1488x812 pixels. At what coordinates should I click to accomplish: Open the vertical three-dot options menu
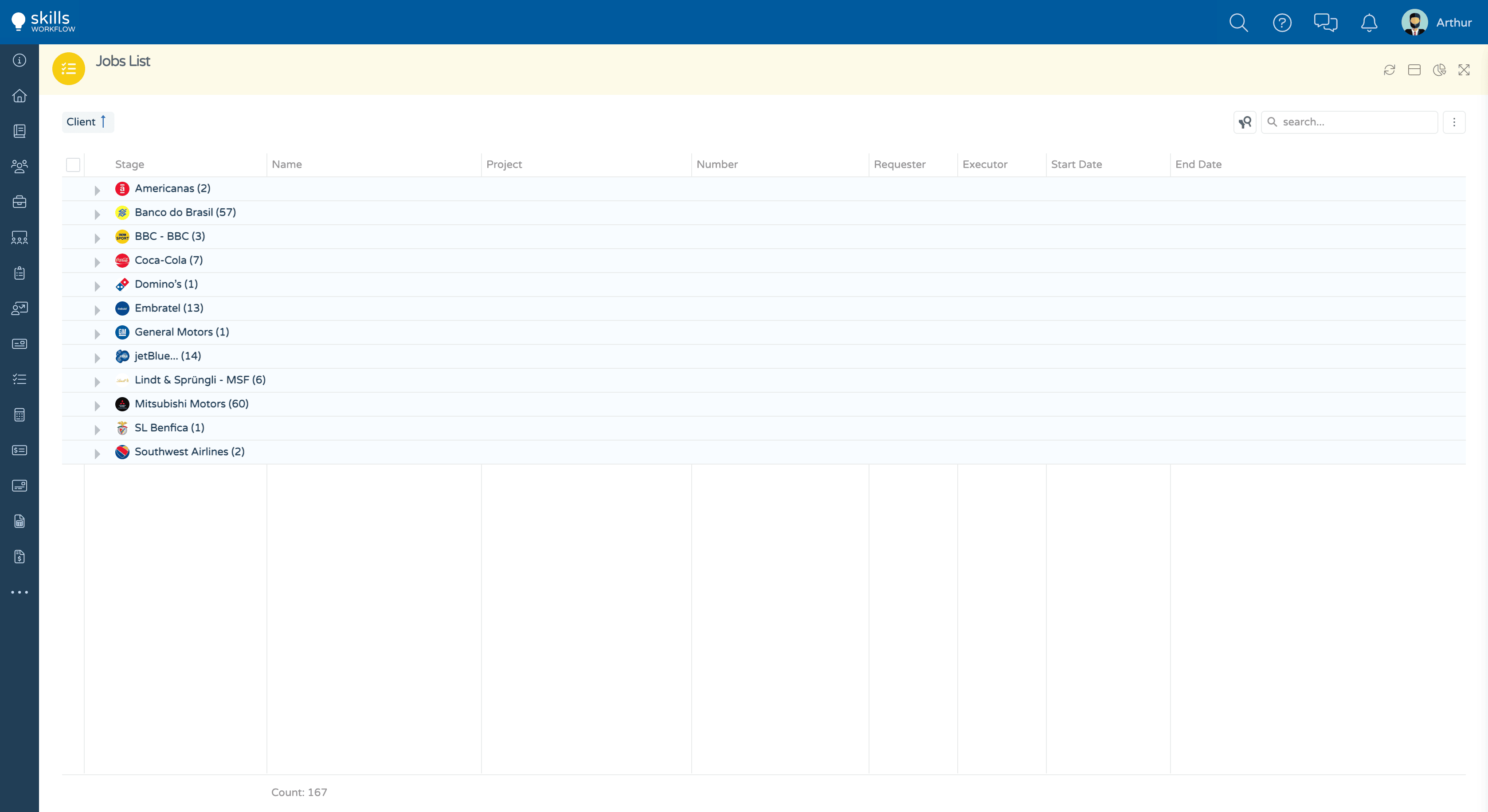(1454, 122)
